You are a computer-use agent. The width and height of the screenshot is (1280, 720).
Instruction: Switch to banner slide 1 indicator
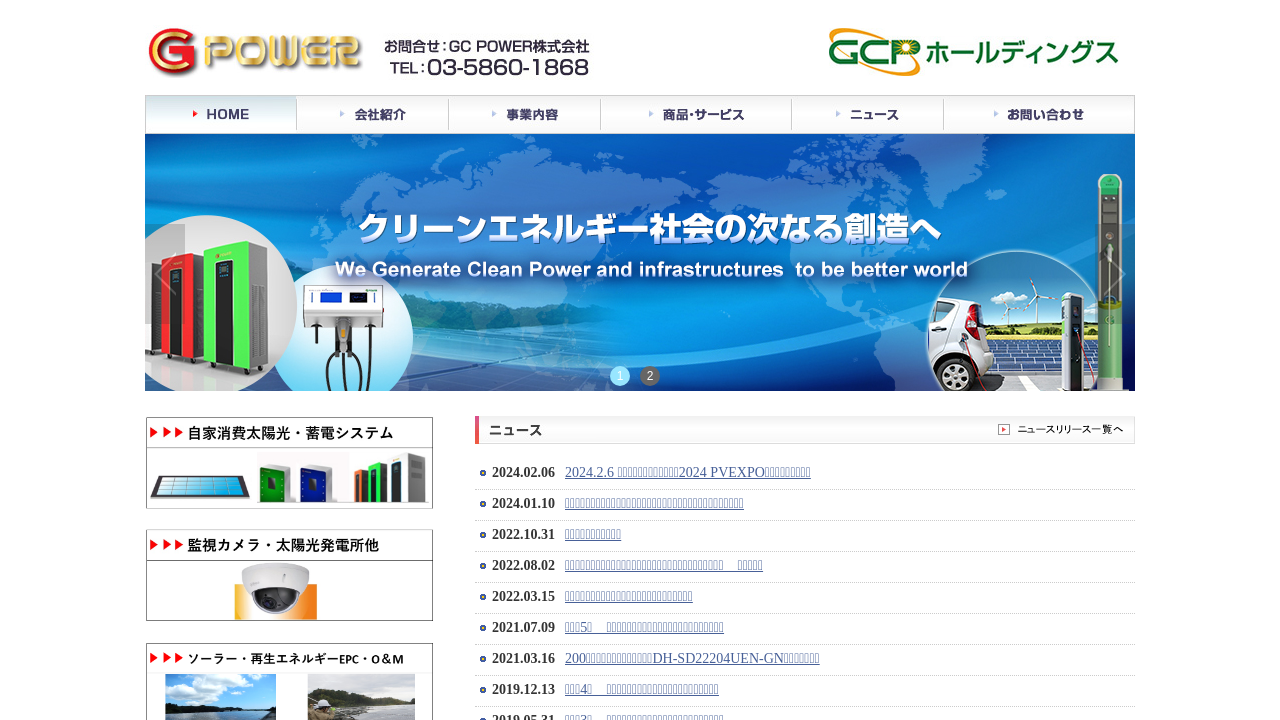pyautogui.click(x=620, y=376)
